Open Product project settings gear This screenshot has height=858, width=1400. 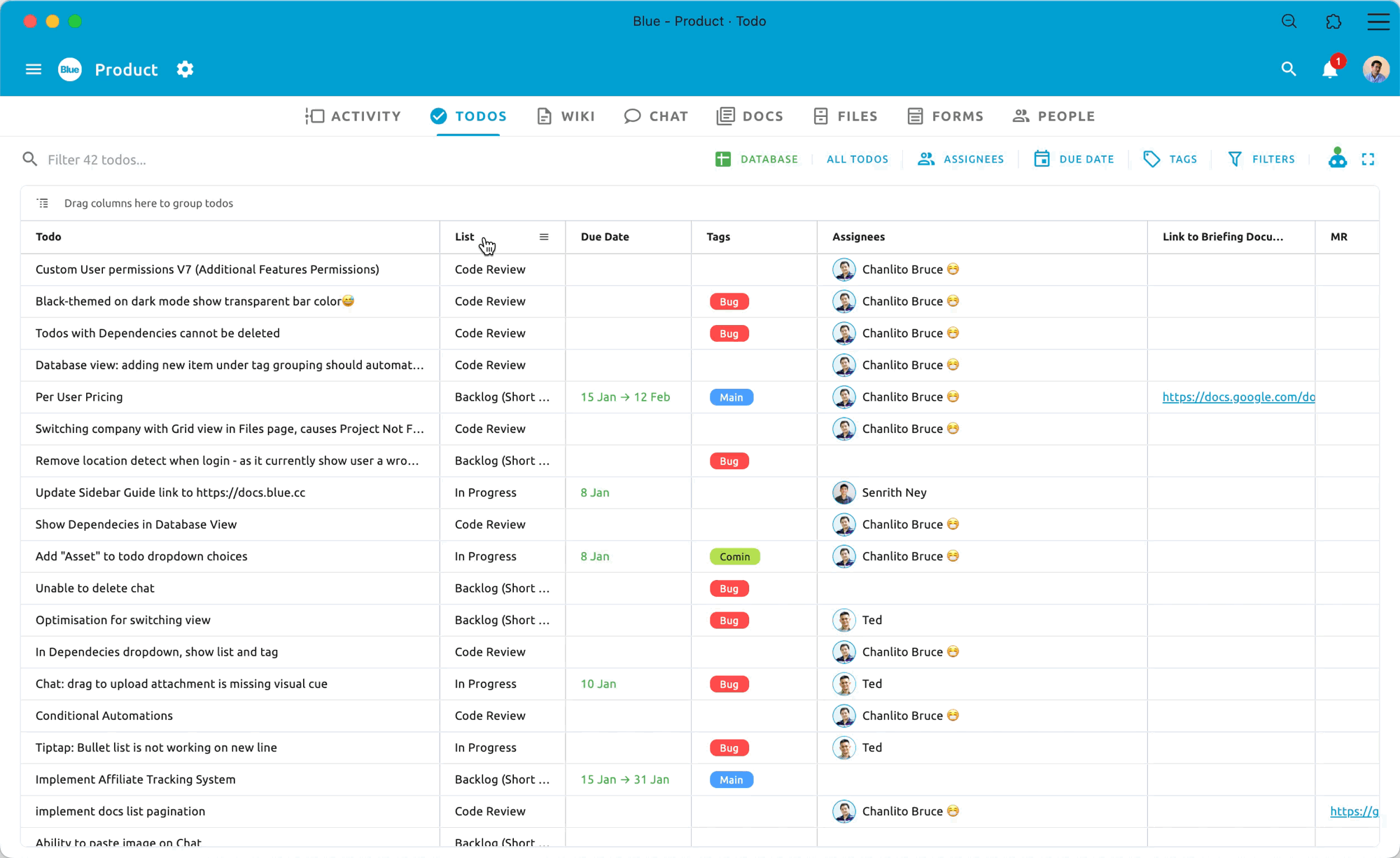[185, 69]
